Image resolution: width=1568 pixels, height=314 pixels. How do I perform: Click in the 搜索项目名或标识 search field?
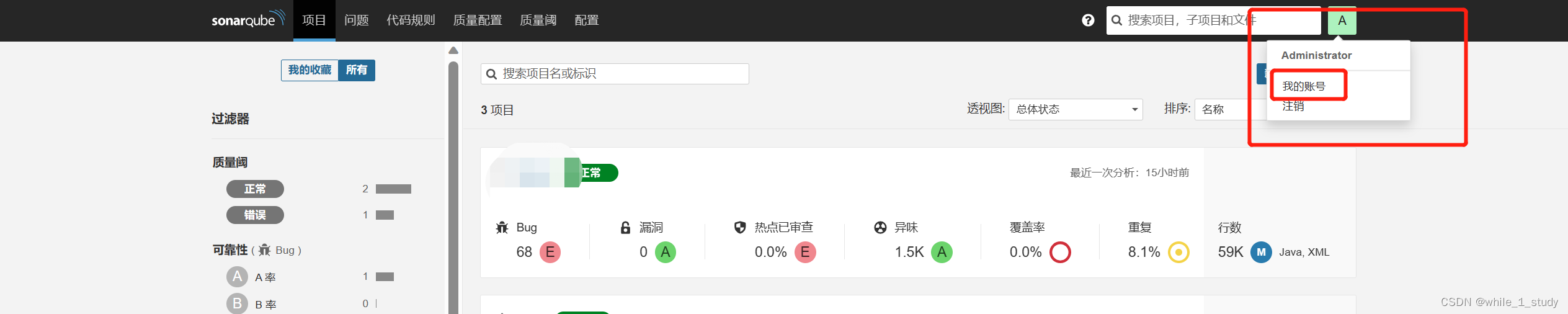coord(615,74)
